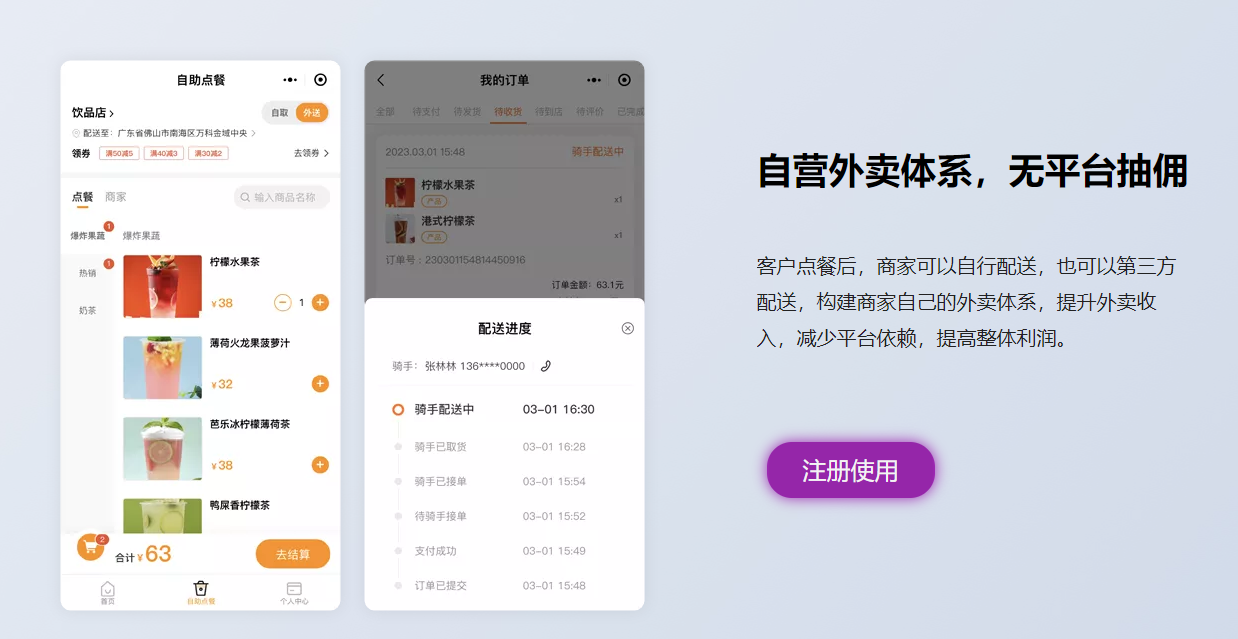The image size is (1238, 639).
Task: Open the three-dots menu on 自助点餐 header
Action: coord(290,80)
